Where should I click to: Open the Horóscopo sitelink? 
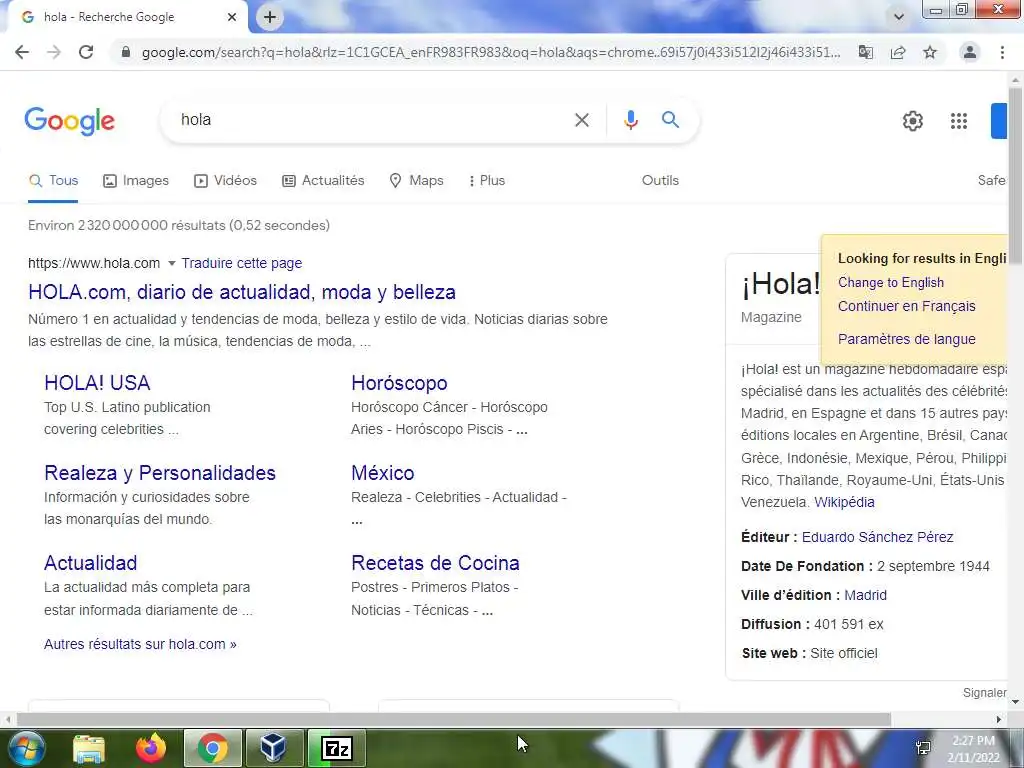pos(399,383)
